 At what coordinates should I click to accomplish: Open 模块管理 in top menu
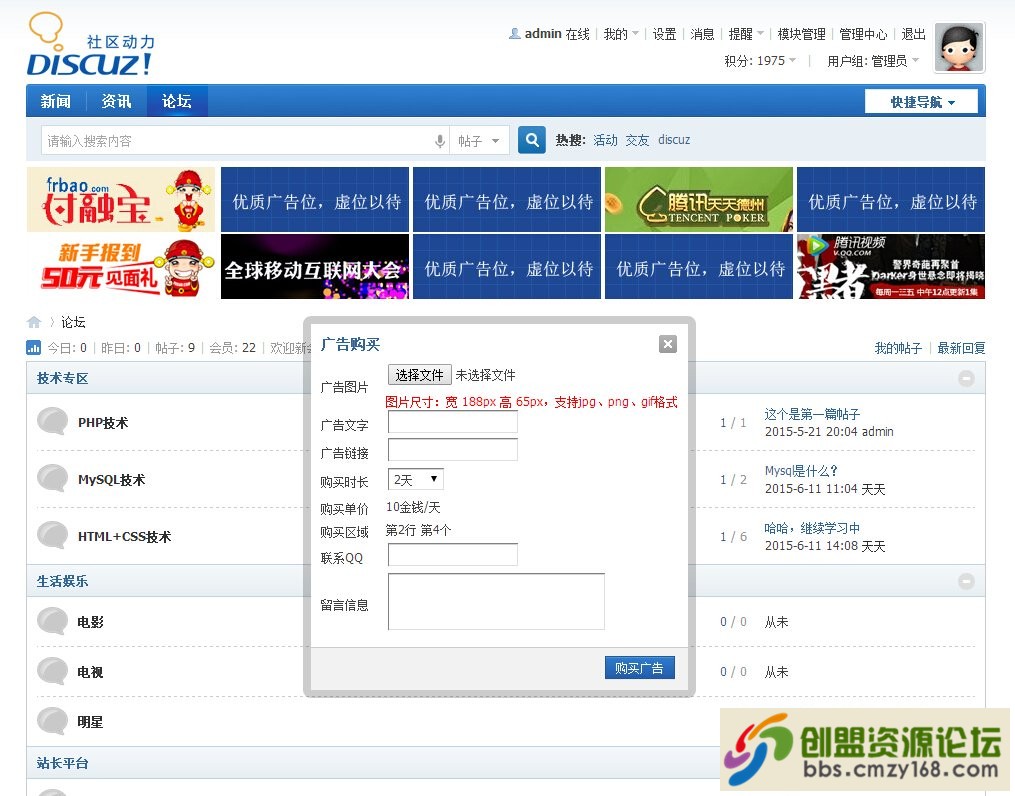click(x=801, y=34)
